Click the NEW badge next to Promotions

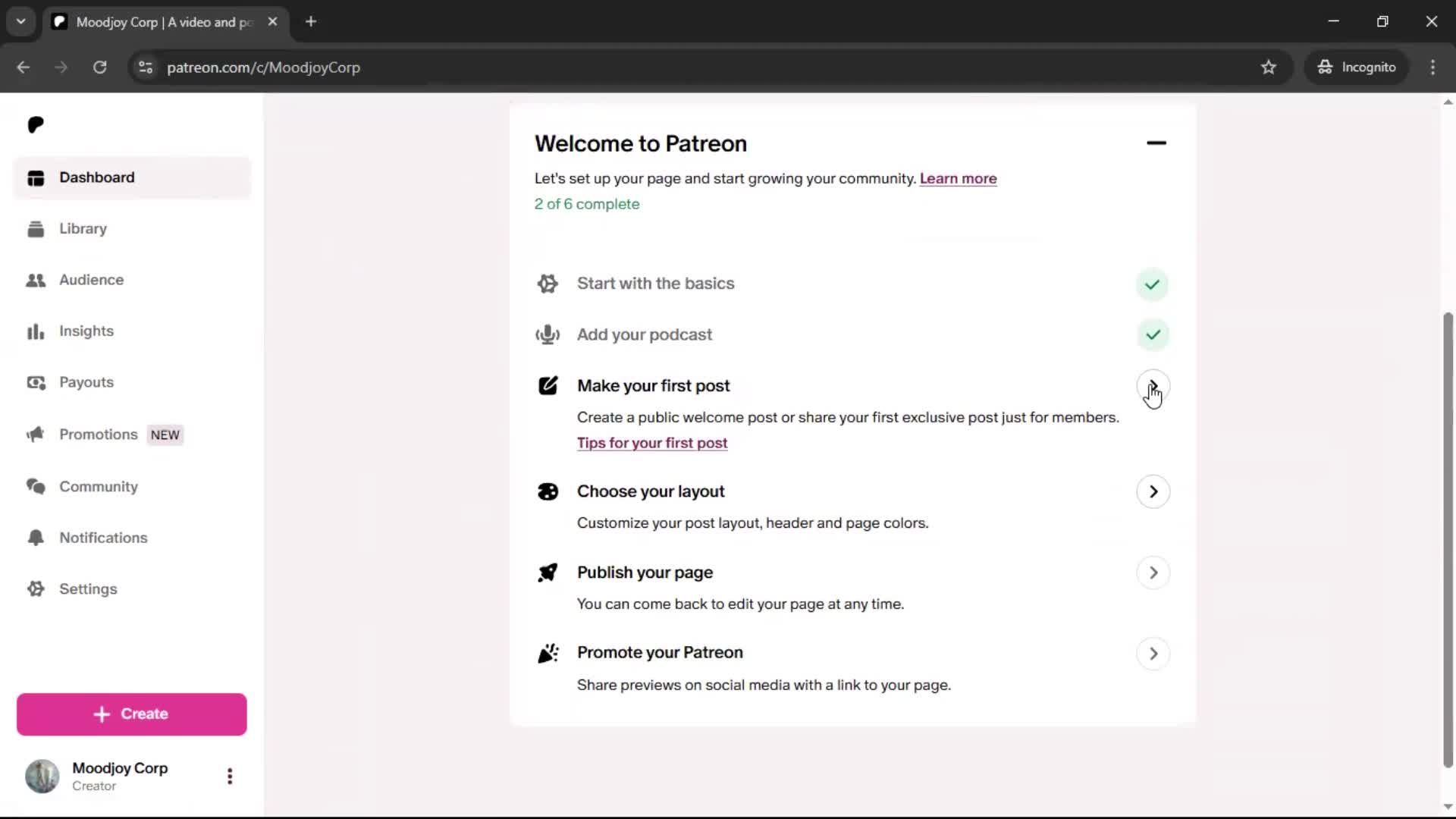[165, 435]
